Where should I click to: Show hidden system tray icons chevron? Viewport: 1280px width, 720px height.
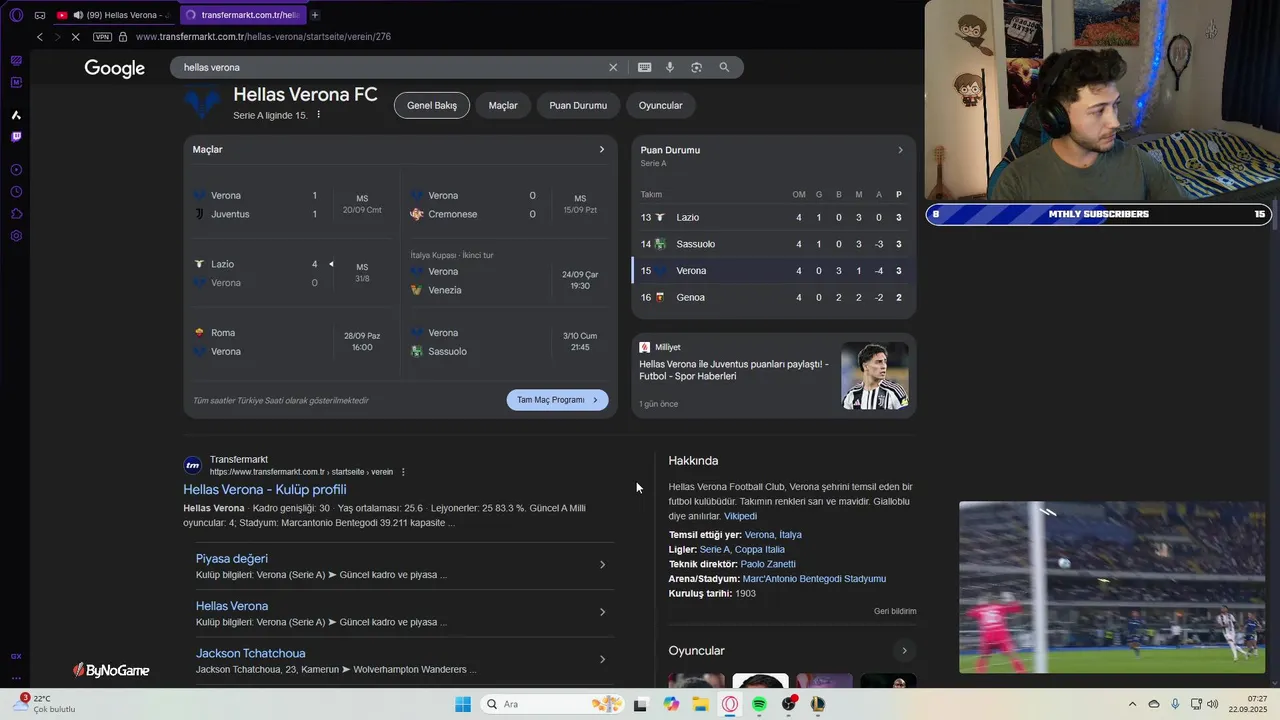pyautogui.click(x=1132, y=704)
